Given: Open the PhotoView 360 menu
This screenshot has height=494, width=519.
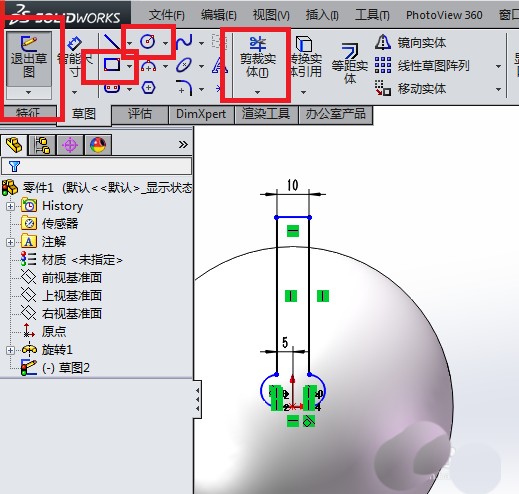Looking at the screenshot, I should tap(444, 15).
